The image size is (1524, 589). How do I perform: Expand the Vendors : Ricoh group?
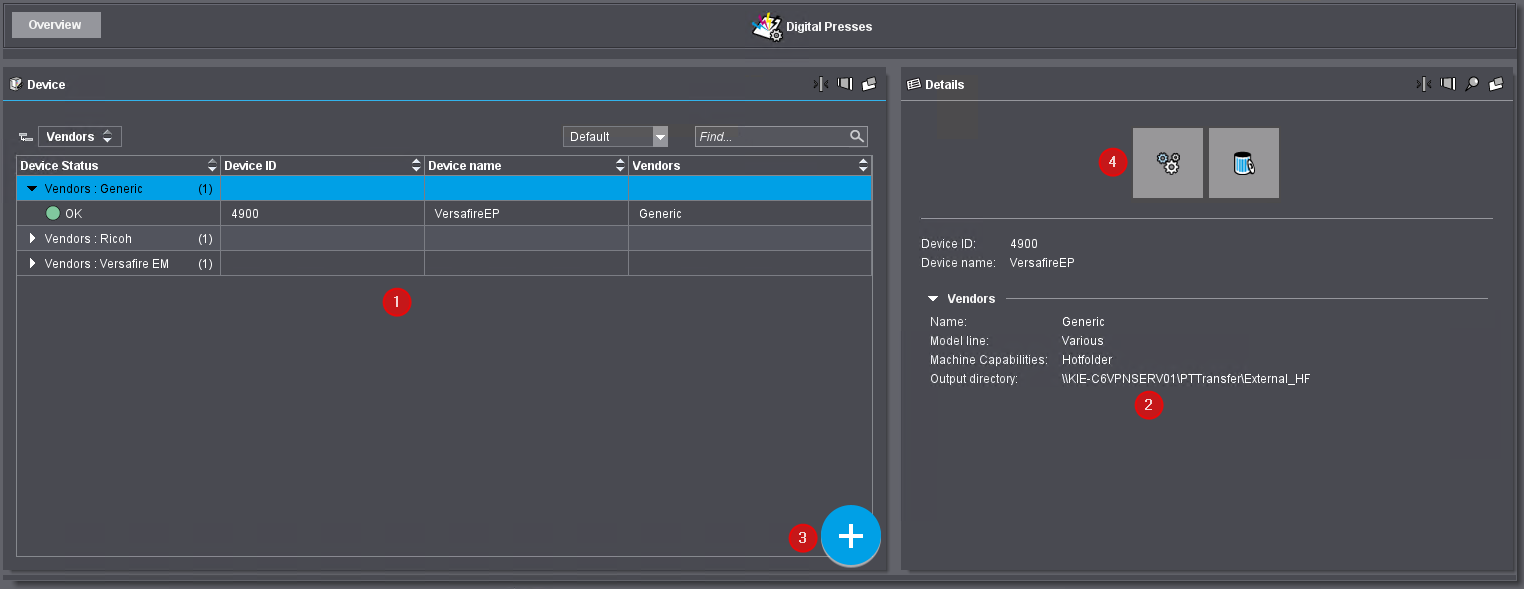point(32,239)
